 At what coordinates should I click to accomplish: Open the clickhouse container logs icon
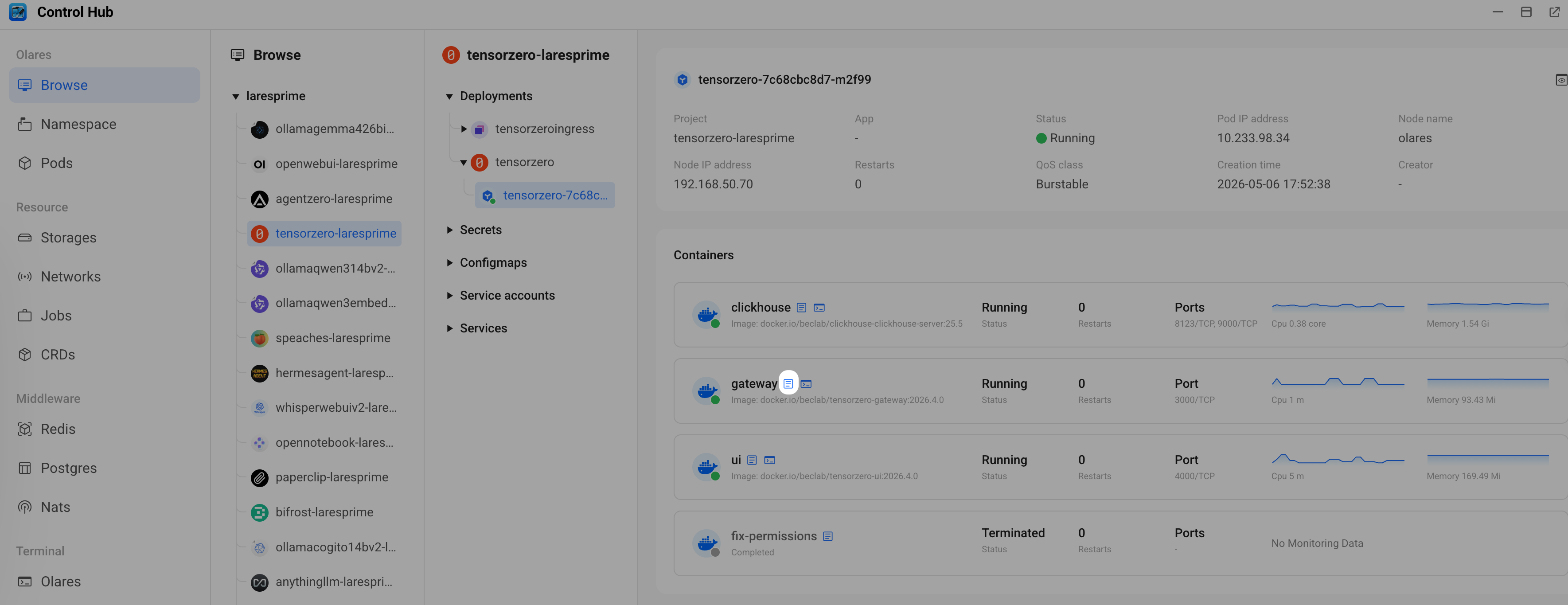tap(802, 308)
